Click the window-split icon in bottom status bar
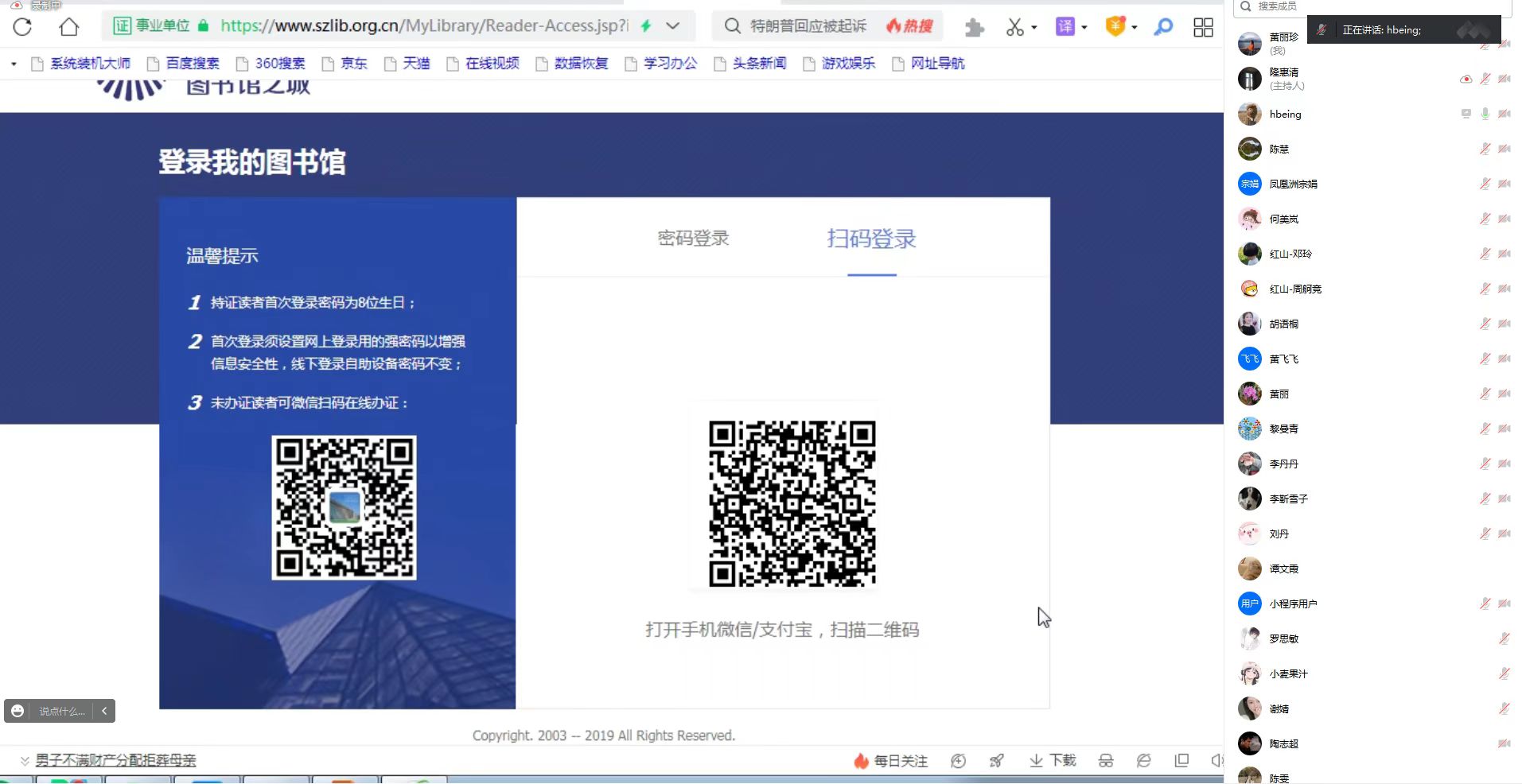 1181,761
